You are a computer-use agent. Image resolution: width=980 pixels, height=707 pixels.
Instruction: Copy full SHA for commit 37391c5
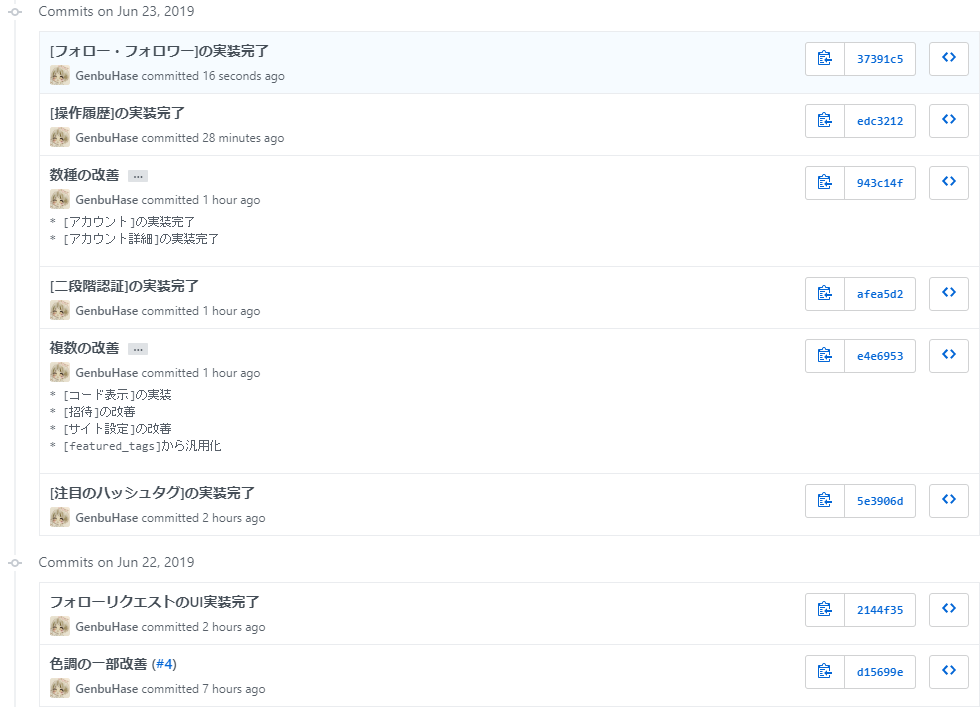[824, 59]
